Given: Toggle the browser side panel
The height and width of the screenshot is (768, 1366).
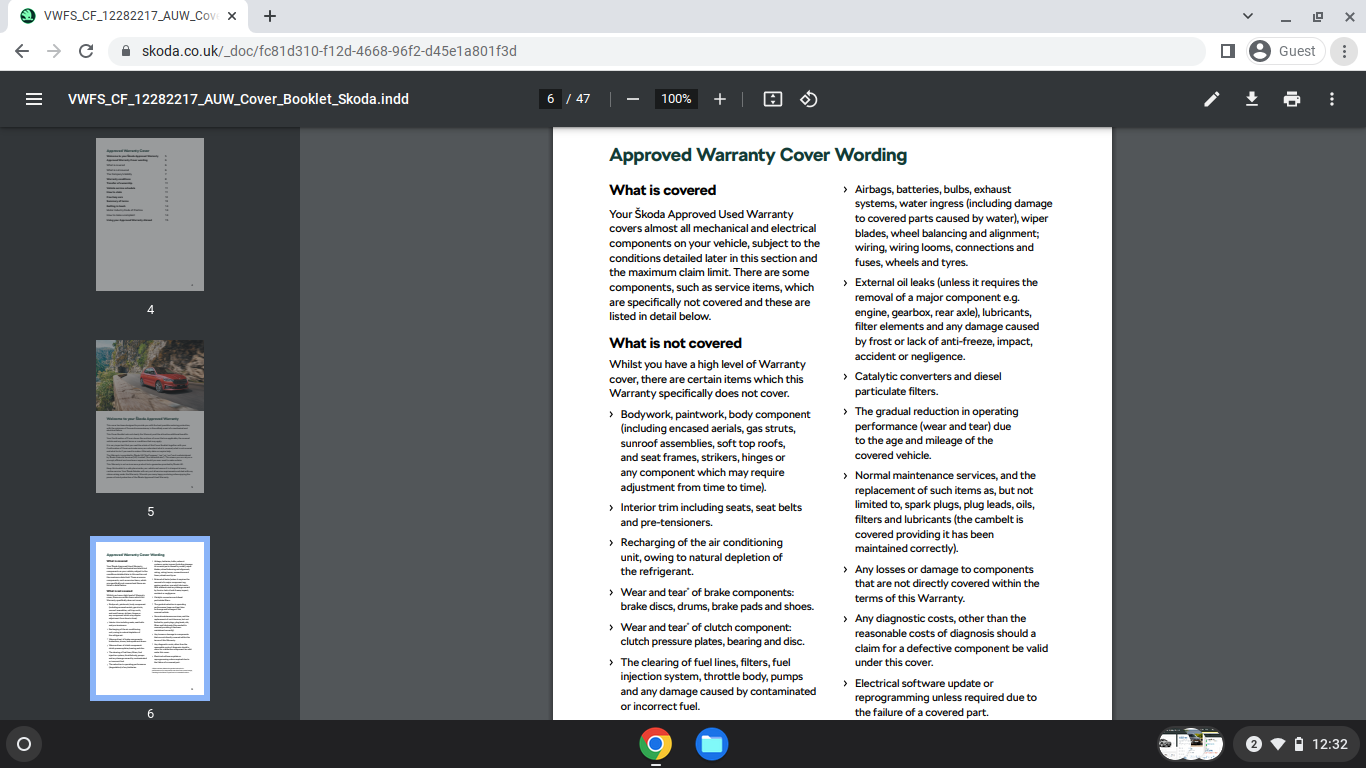Looking at the screenshot, I should tap(1228, 51).
